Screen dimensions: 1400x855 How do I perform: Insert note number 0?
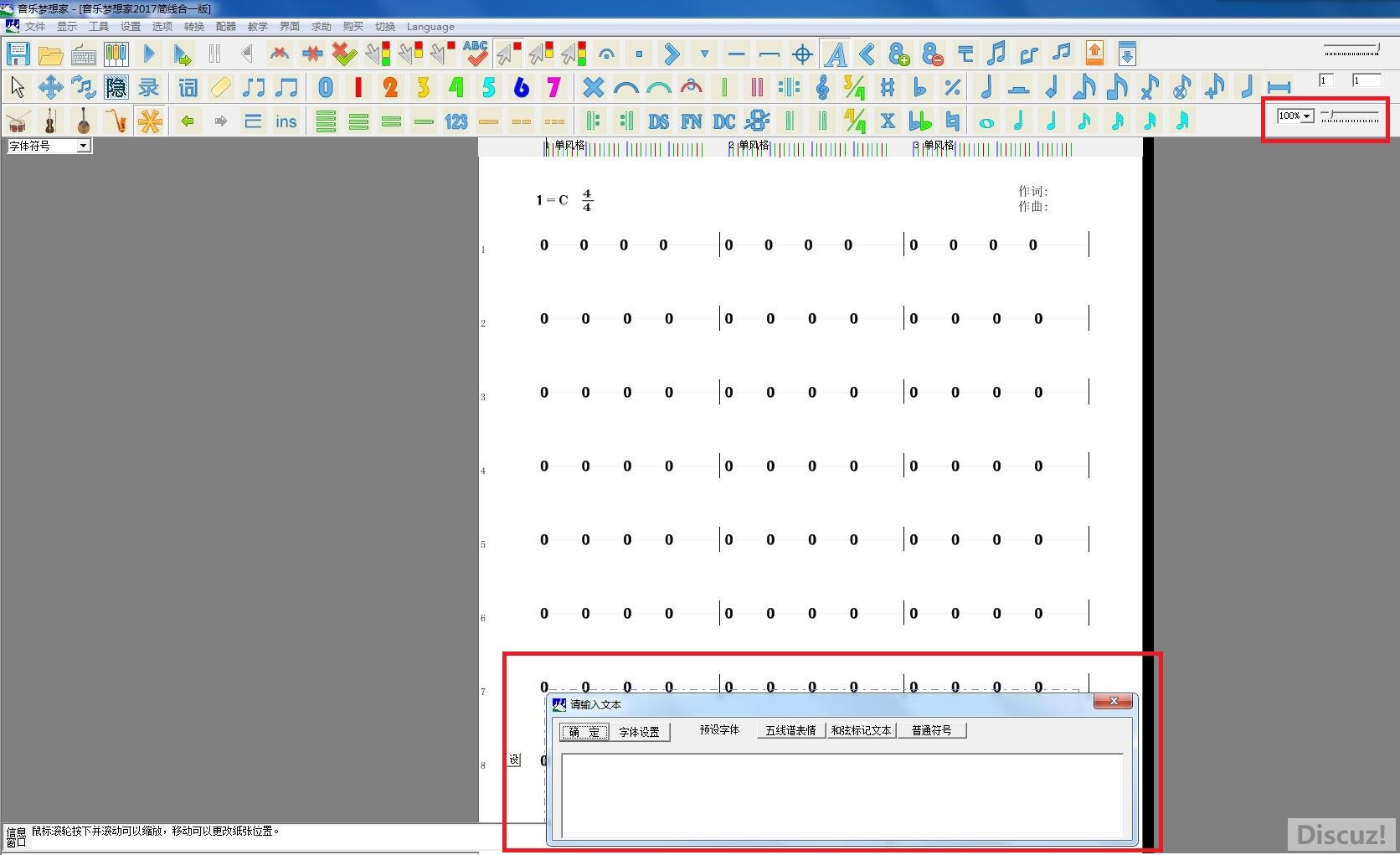(x=326, y=87)
